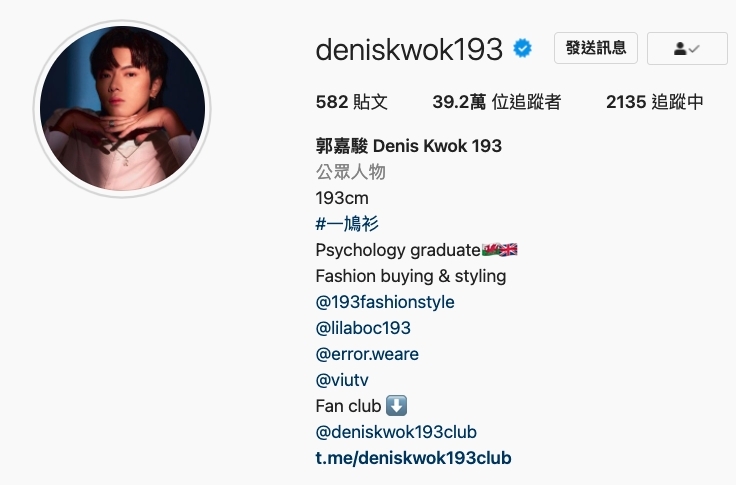View the 2135 追蹤中 following list
736x485 pixels.
pyautogui.click(x=655, y=102)
